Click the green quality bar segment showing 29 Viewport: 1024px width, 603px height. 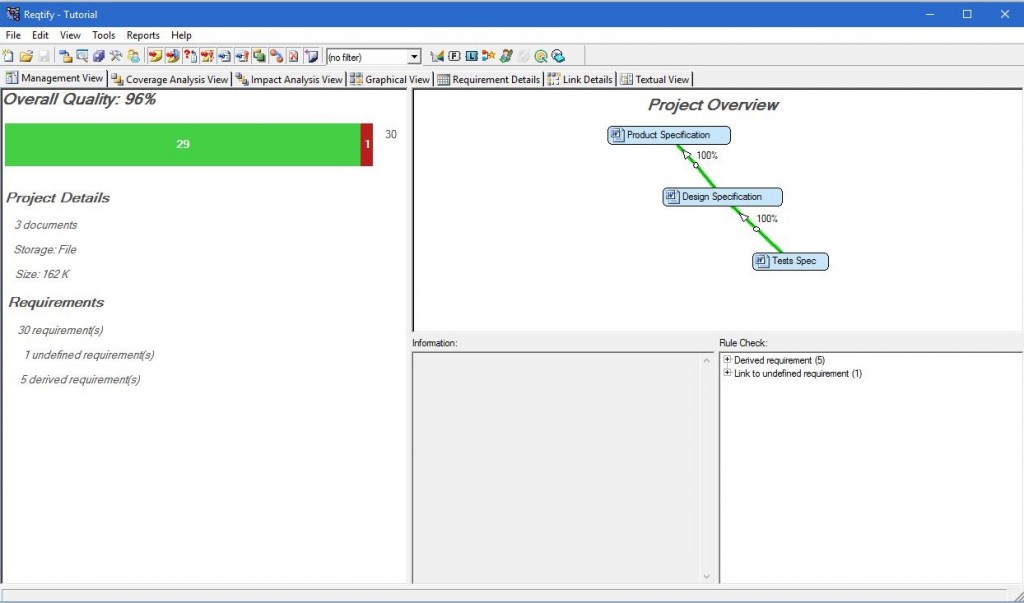click(x=183, y=144)
